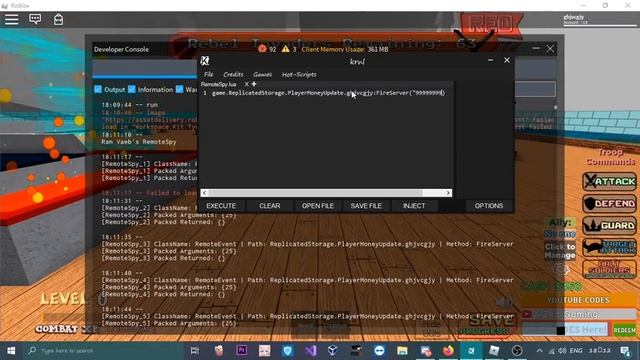Screen dimensions: 640x360
Task: Open the Roblox hamburger menu
Action: [x=11, y=19]
